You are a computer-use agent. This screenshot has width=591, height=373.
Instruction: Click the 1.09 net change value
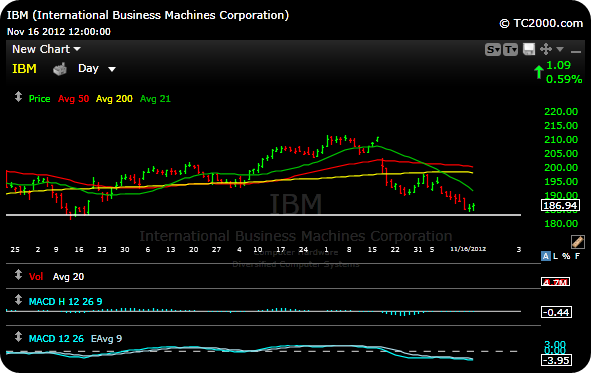coord(558,65)
